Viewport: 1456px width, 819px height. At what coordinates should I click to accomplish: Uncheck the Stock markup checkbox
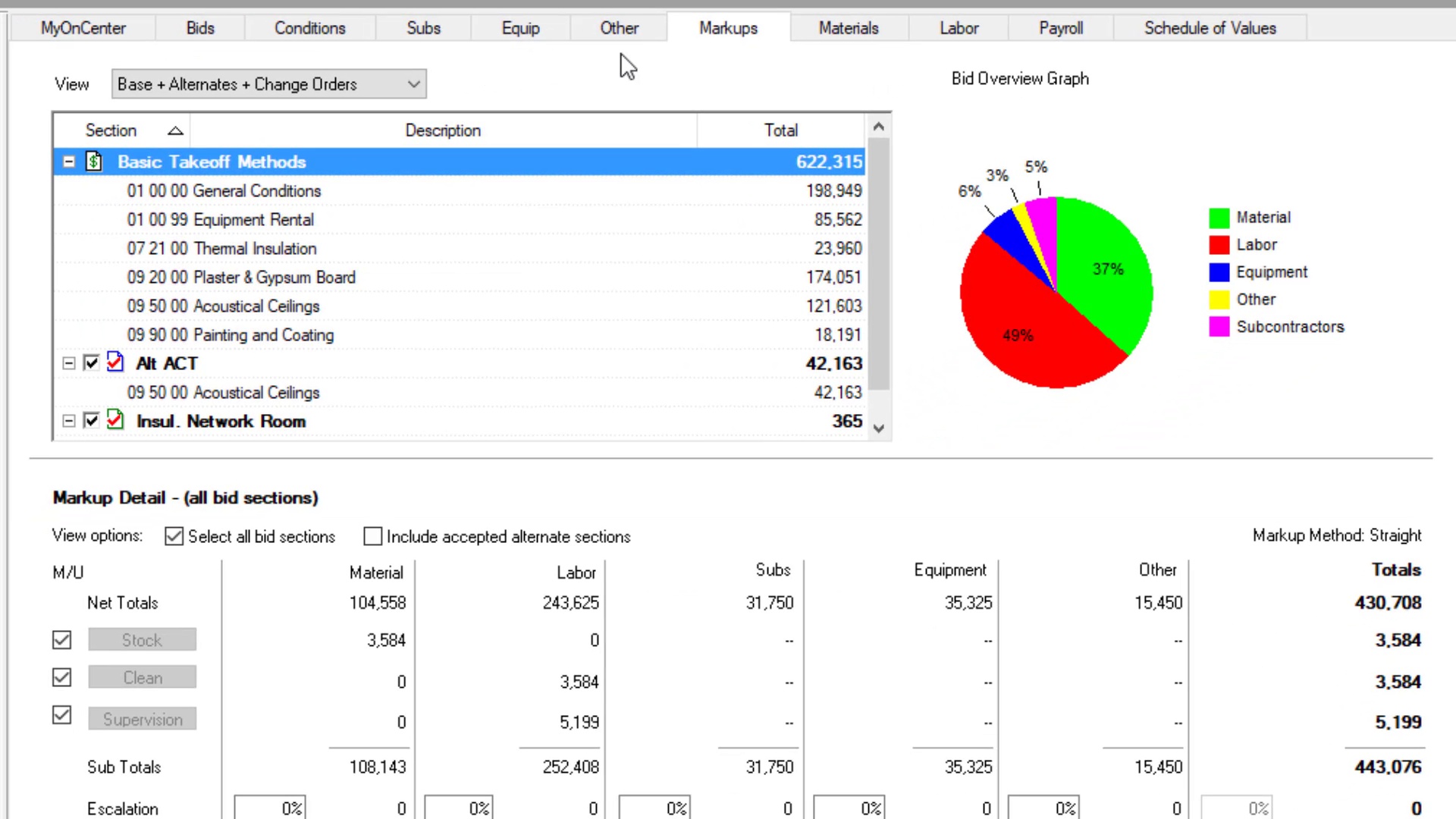pyautogui.click(x=62, y=640)
